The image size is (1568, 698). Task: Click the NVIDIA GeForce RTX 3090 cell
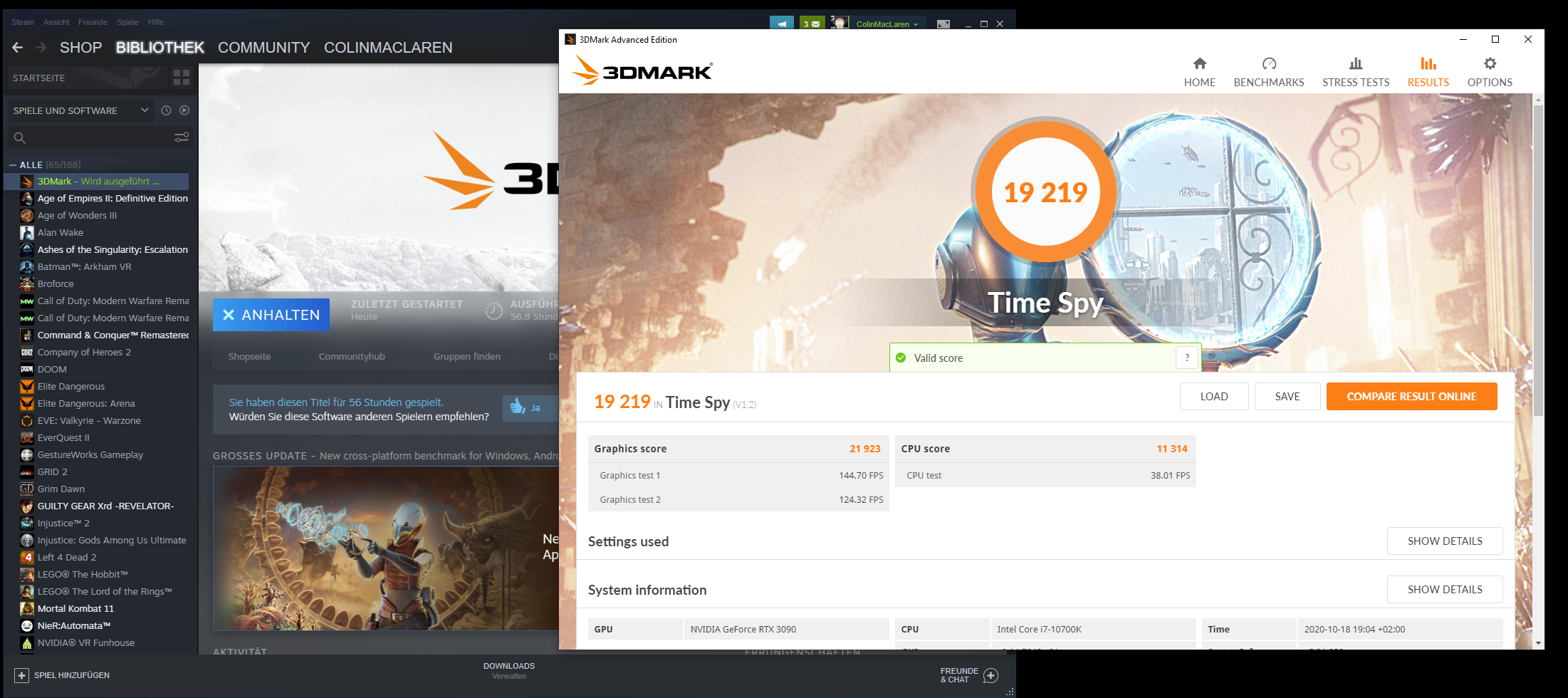786,630
